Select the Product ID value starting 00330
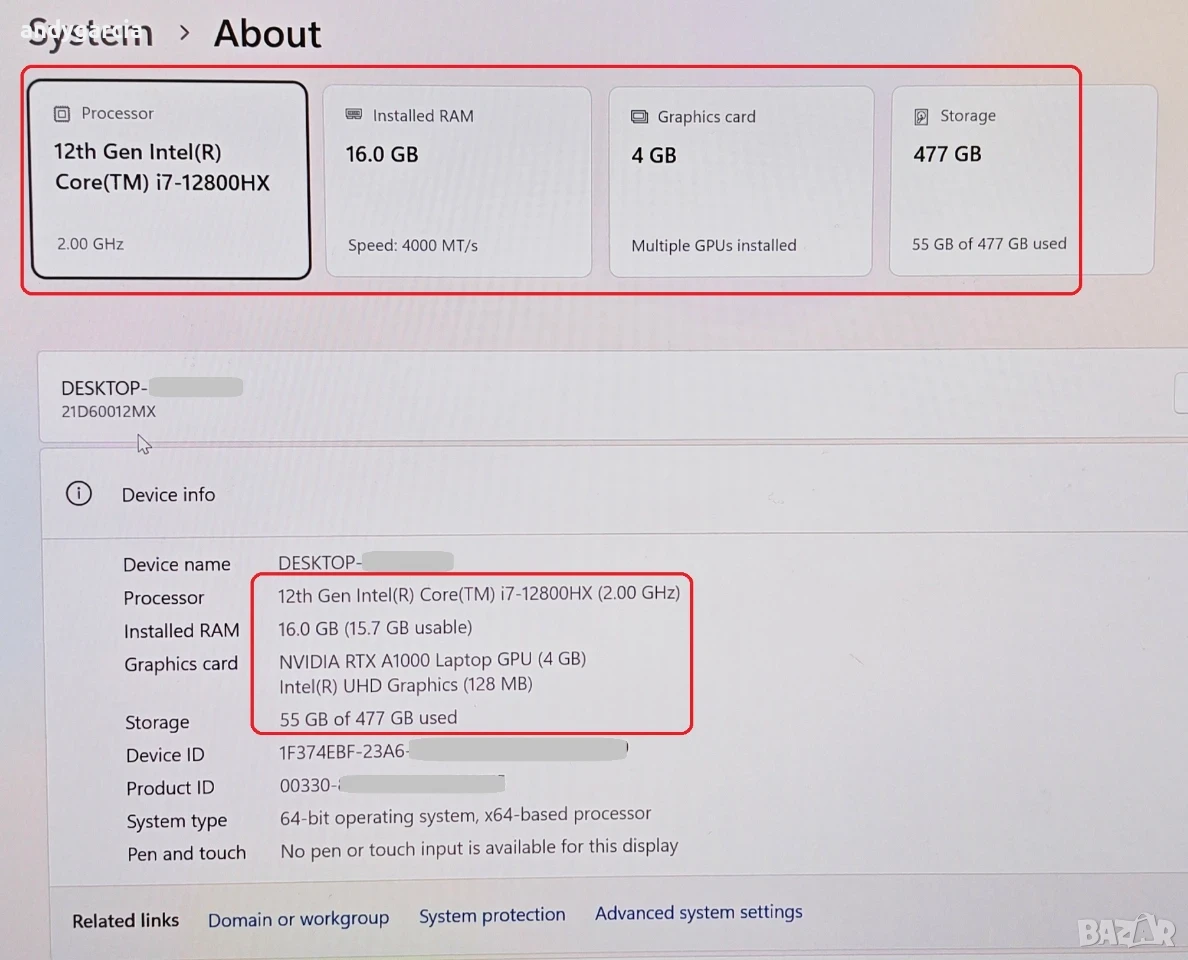Viewport: 1188px width, 960px height. click(x=392, y=785)
